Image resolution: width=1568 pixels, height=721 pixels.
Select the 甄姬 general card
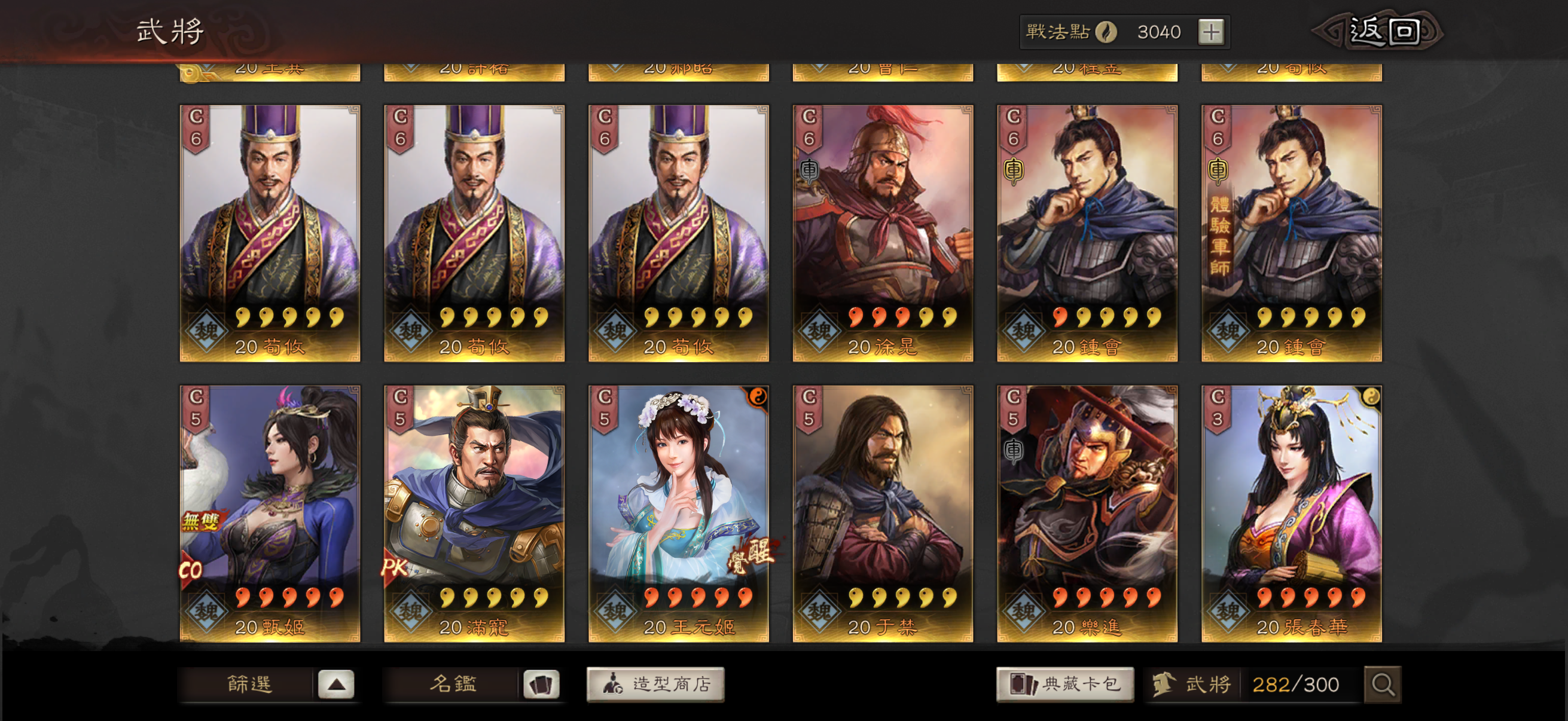point(270,514)
